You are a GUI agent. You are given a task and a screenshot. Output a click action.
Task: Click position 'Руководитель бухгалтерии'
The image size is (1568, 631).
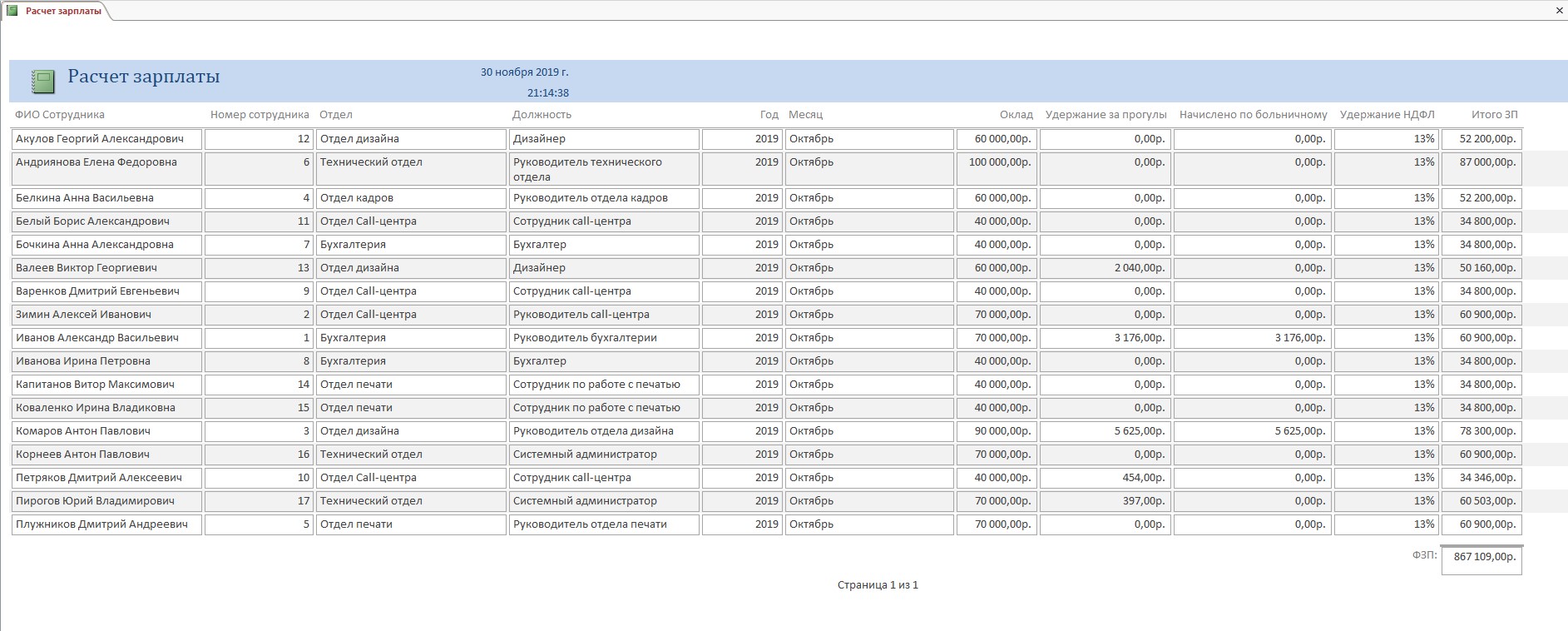coord(604,338)
